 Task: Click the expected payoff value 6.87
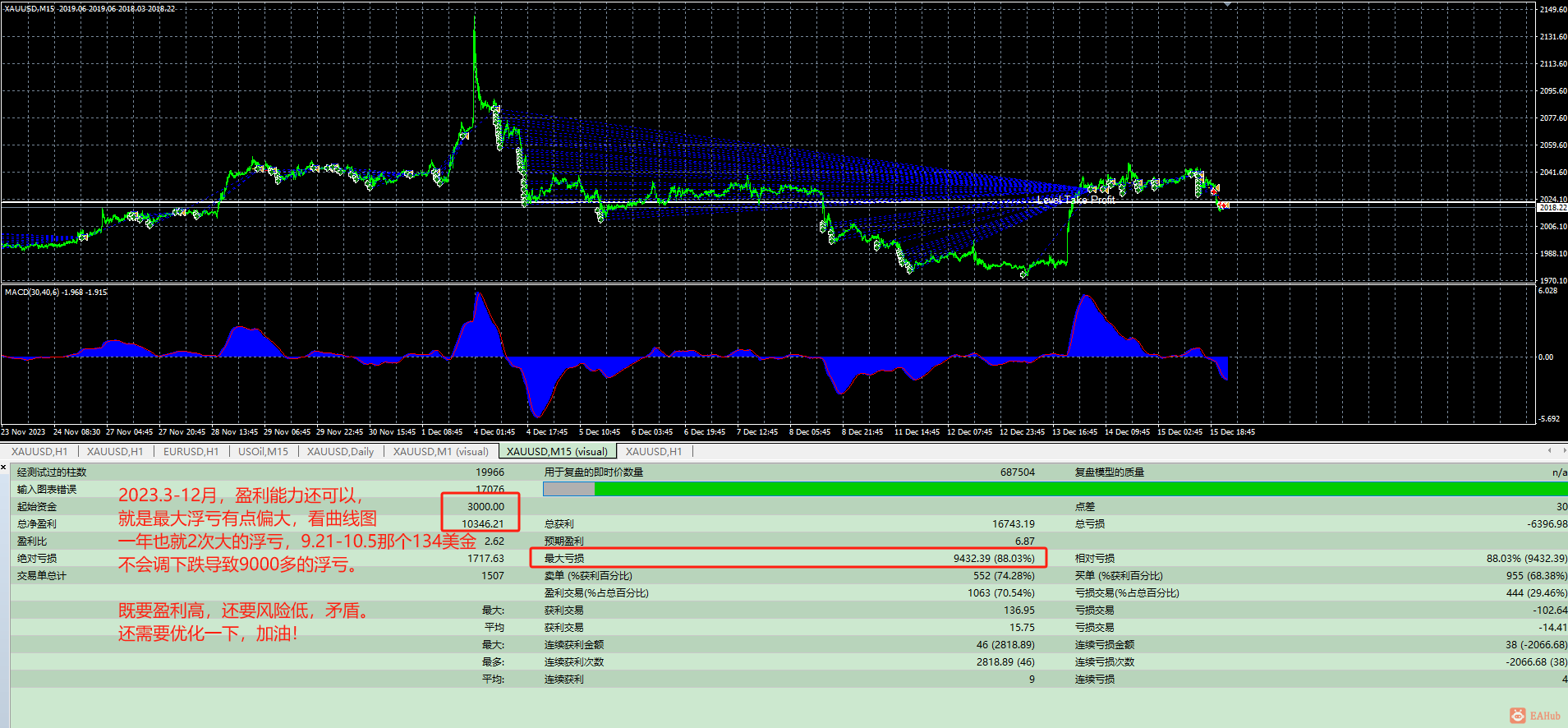1025,541
